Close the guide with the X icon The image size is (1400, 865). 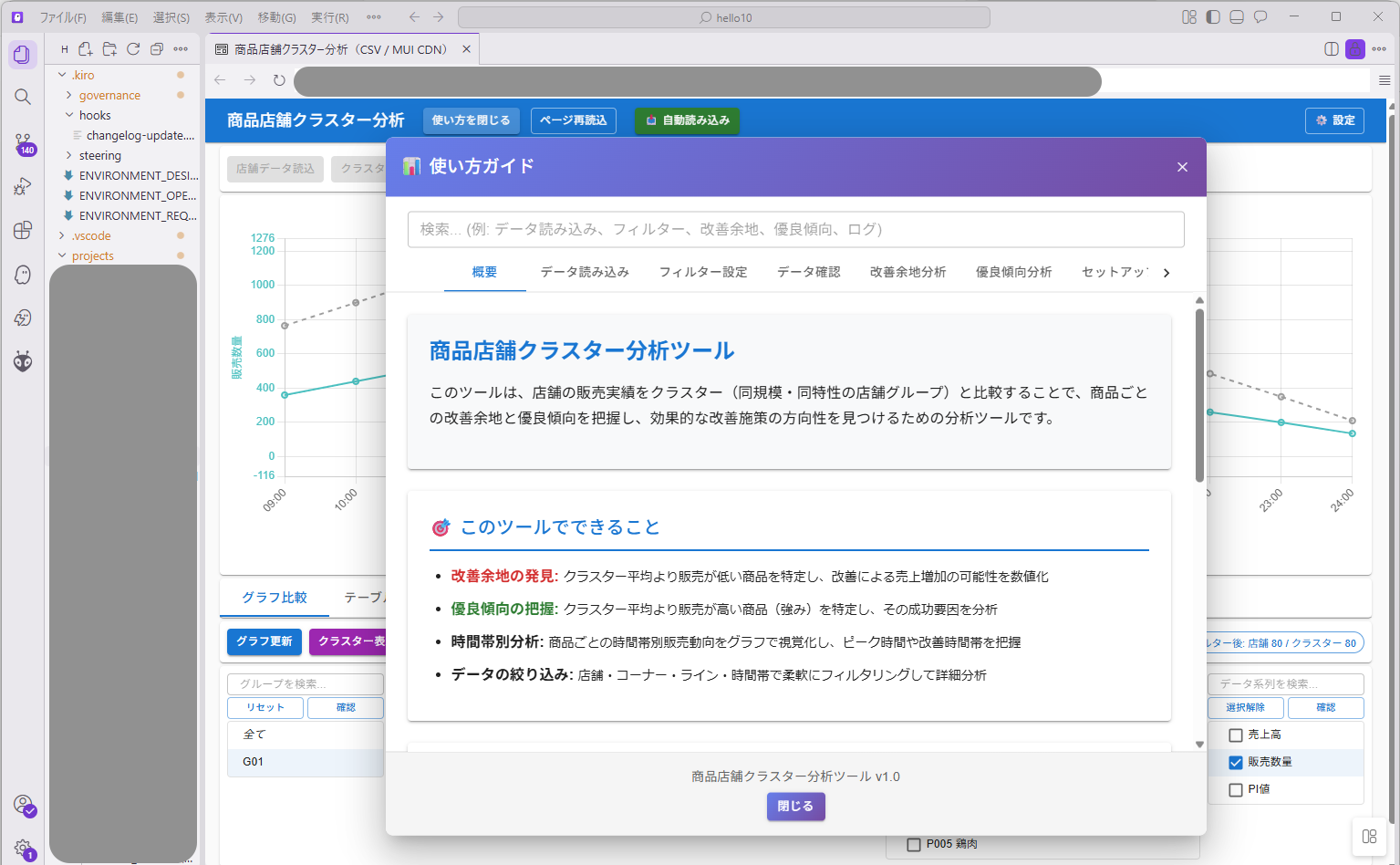coord(1182,167)
